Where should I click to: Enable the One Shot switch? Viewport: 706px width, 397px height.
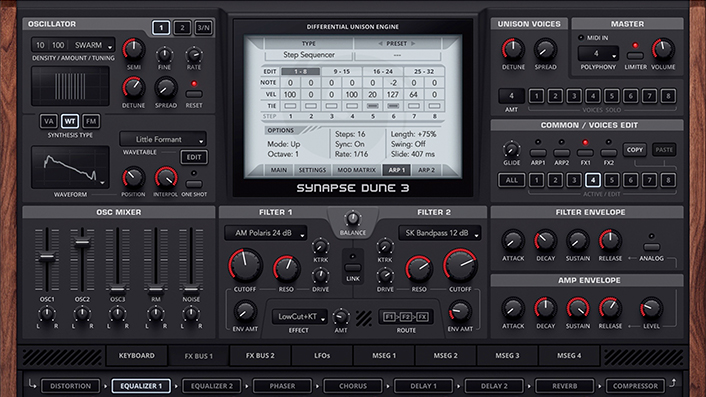pyautogui.click(x=194, y=184)
